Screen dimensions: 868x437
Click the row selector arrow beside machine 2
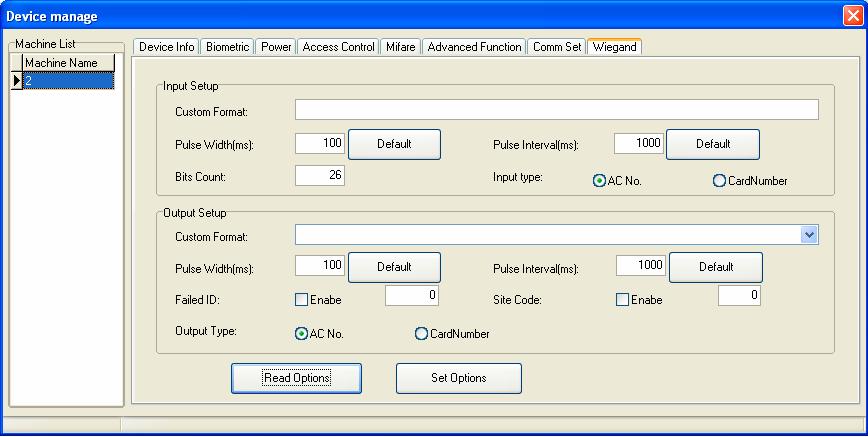[17, 81]
